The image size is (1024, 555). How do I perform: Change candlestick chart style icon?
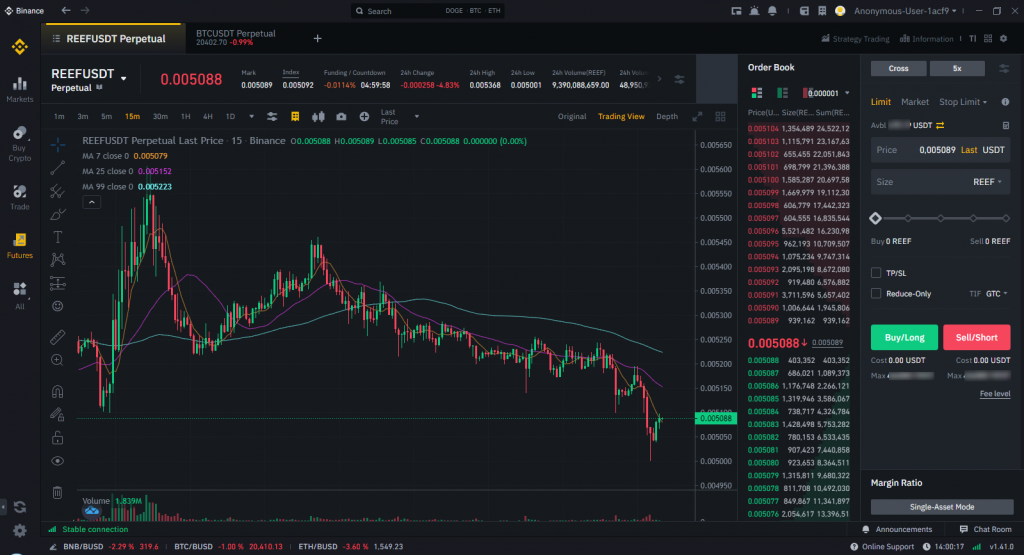click(318, 116)
